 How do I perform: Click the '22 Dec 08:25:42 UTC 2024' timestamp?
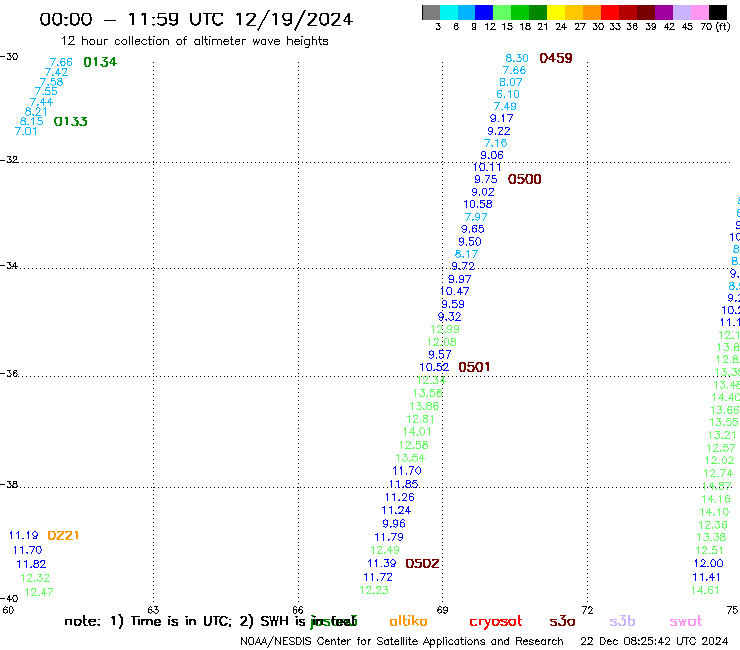point(654,642)
